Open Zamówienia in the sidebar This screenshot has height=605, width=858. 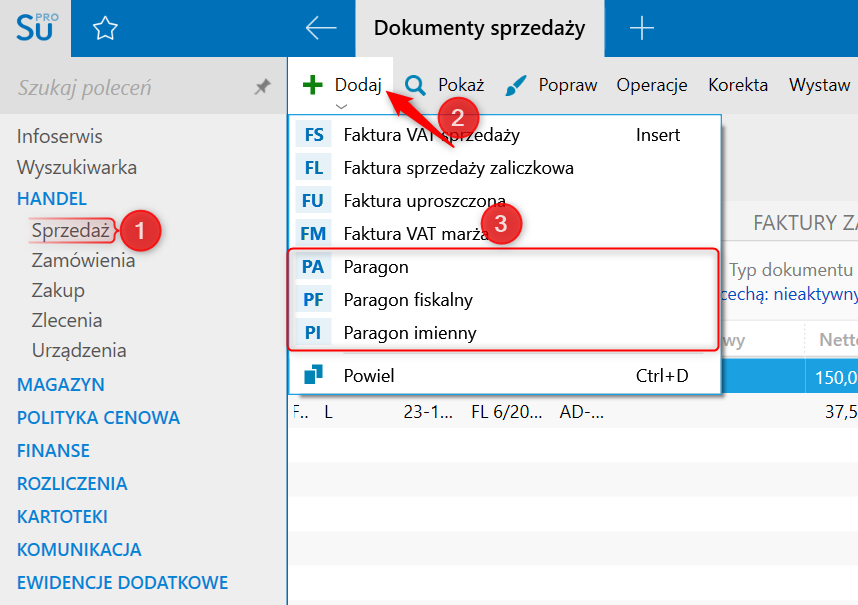click(x=83, y=261)
